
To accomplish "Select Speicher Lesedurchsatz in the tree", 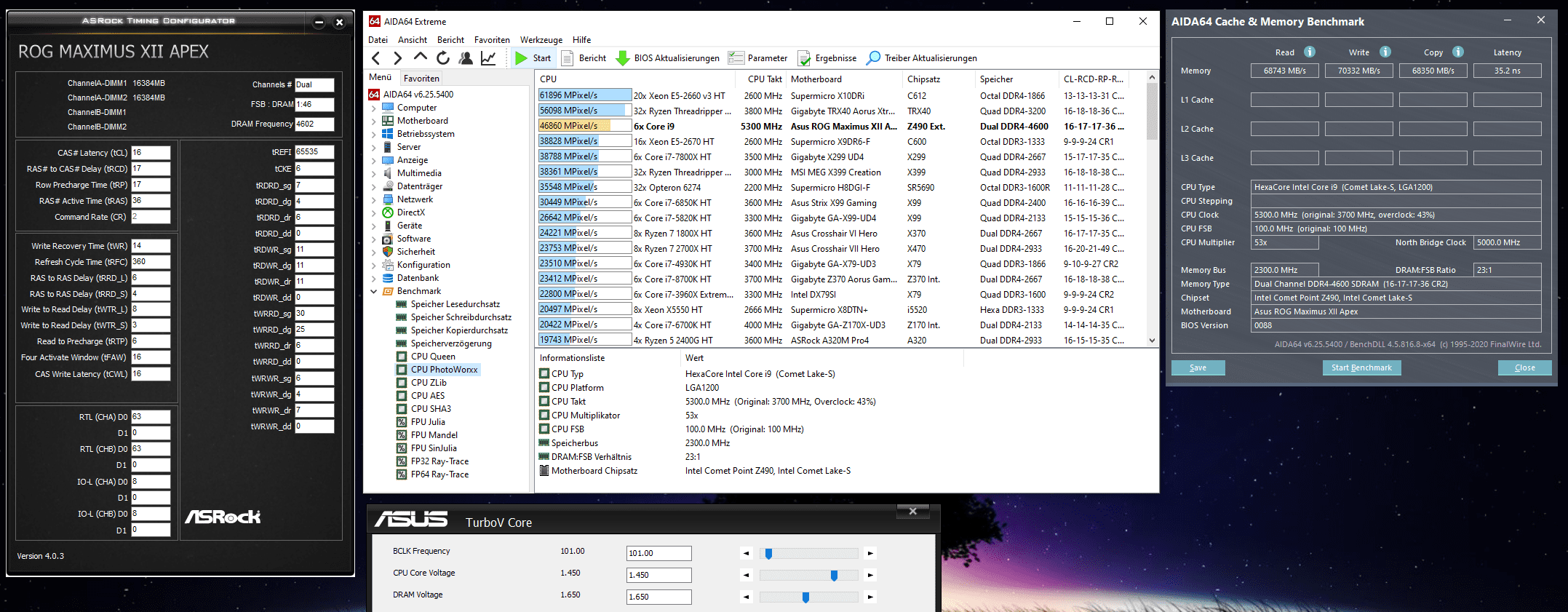I will click(455, 304).
